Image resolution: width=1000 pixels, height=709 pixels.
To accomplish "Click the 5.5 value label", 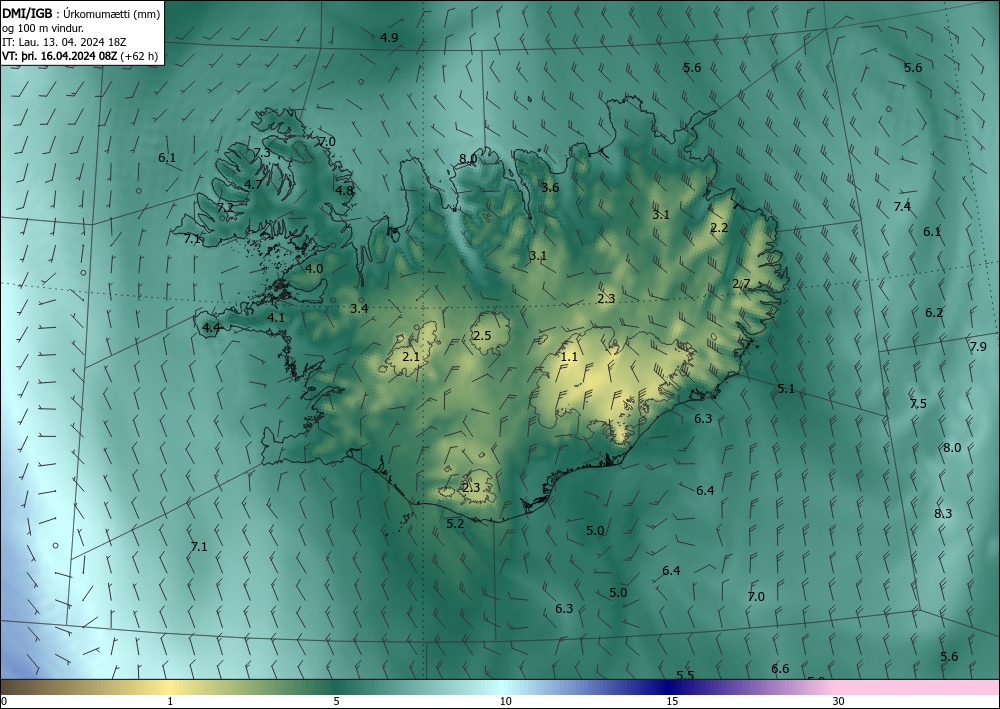I will [x=686, y=675].
